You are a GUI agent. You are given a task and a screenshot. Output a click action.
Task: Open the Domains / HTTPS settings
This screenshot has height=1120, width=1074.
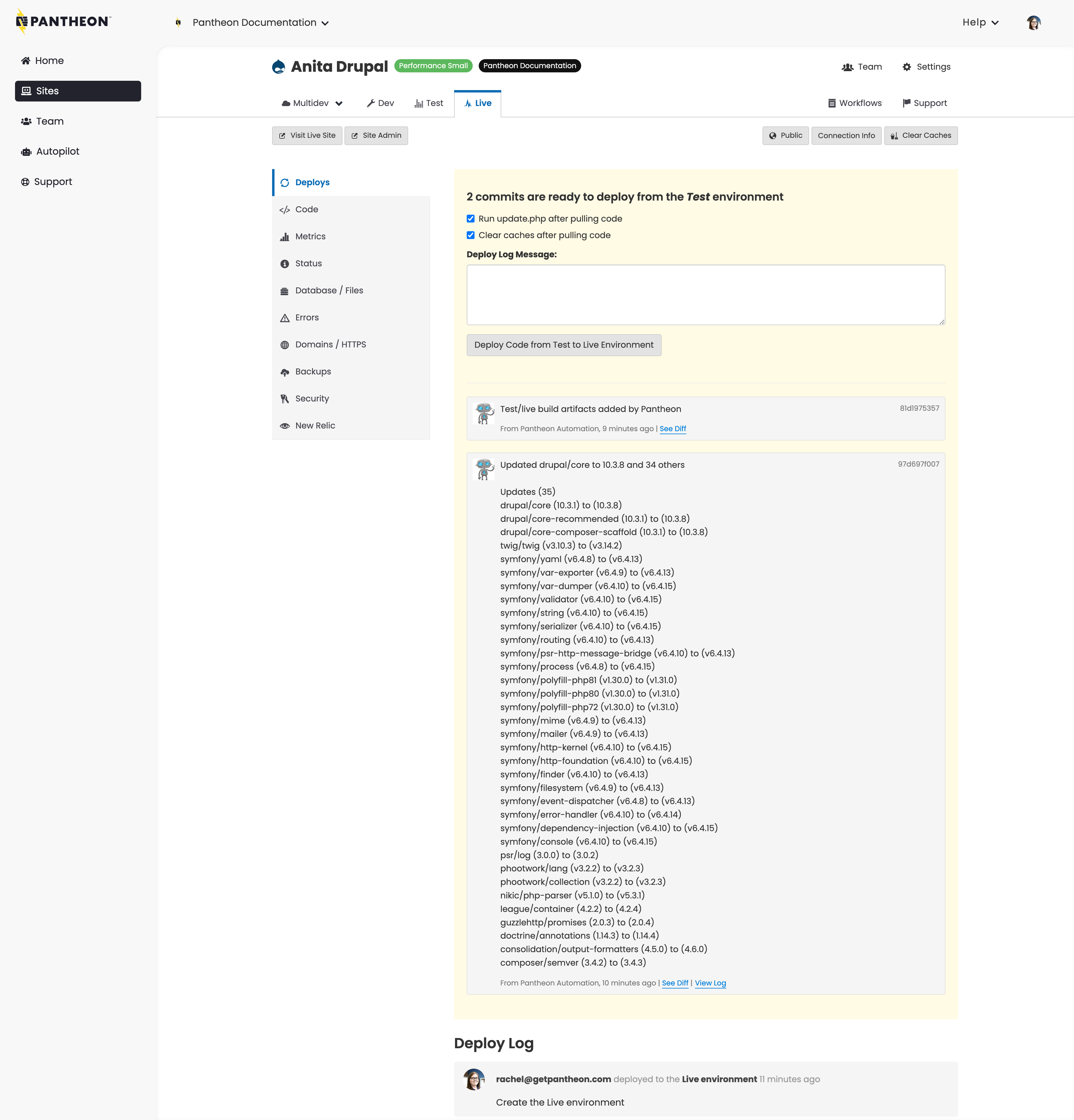pos(330,344)
